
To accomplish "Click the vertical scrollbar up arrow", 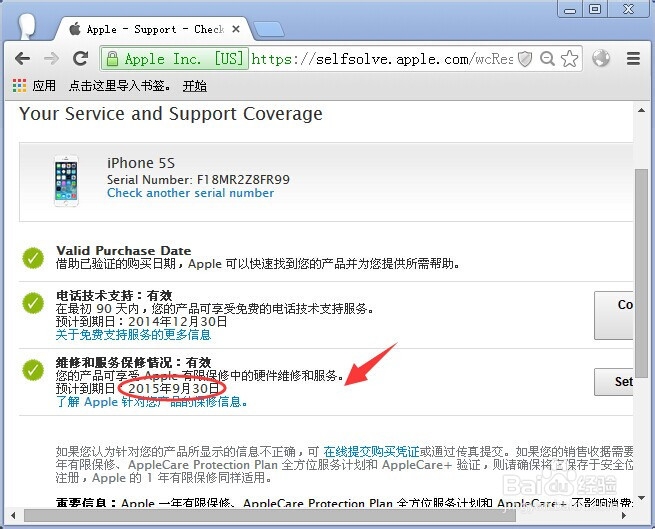I will click(x=641, y=110).
